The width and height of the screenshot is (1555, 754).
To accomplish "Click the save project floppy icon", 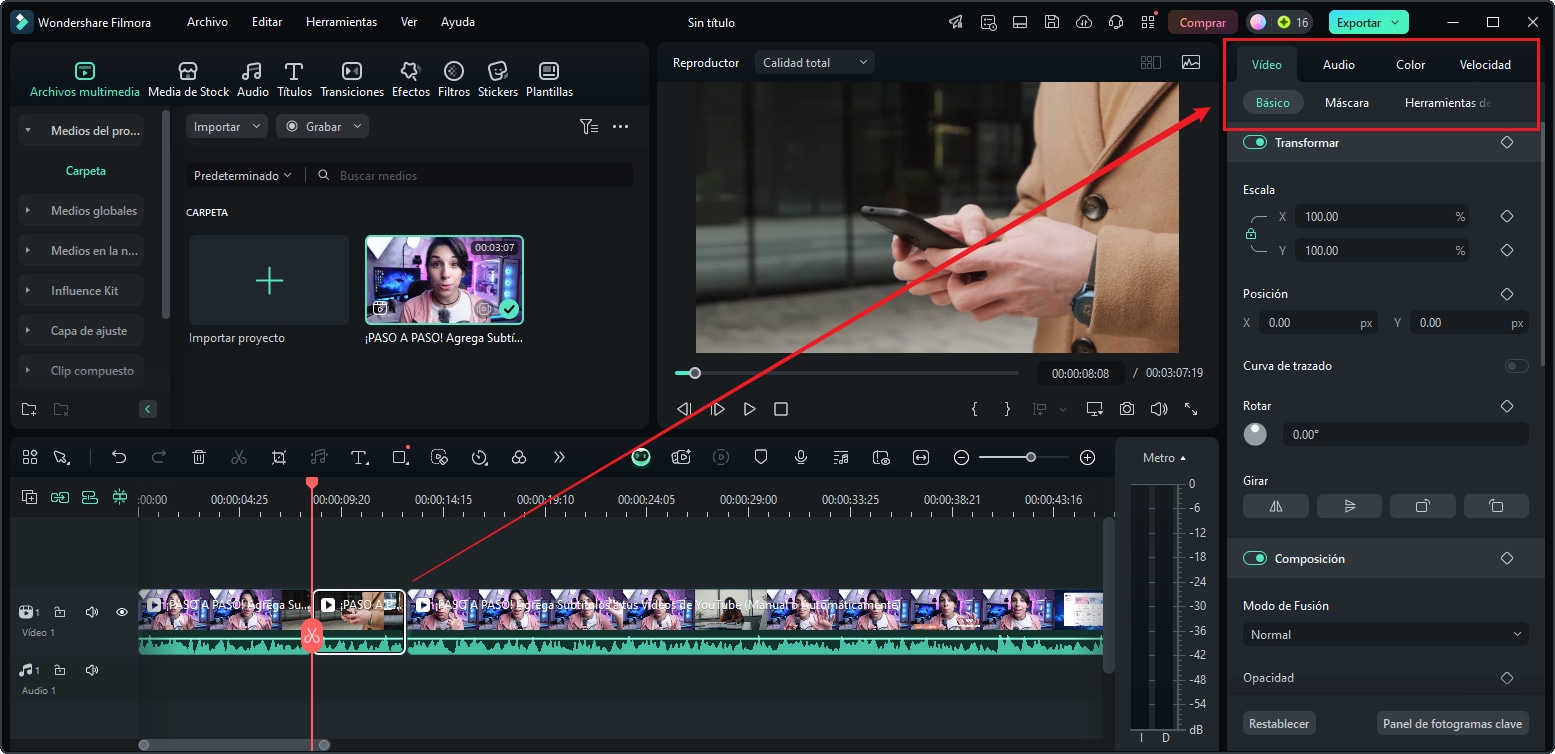I will (x=1052, y=22).
